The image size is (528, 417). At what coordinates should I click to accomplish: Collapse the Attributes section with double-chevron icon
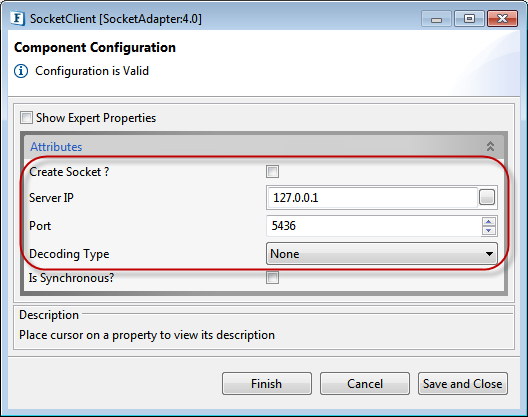pos(490,146)
